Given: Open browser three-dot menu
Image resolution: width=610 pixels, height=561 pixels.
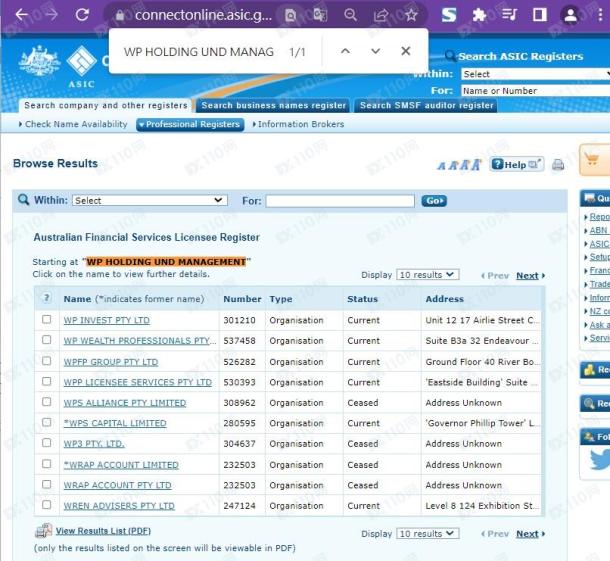Looking at the screenshot, I should point(601,15).
